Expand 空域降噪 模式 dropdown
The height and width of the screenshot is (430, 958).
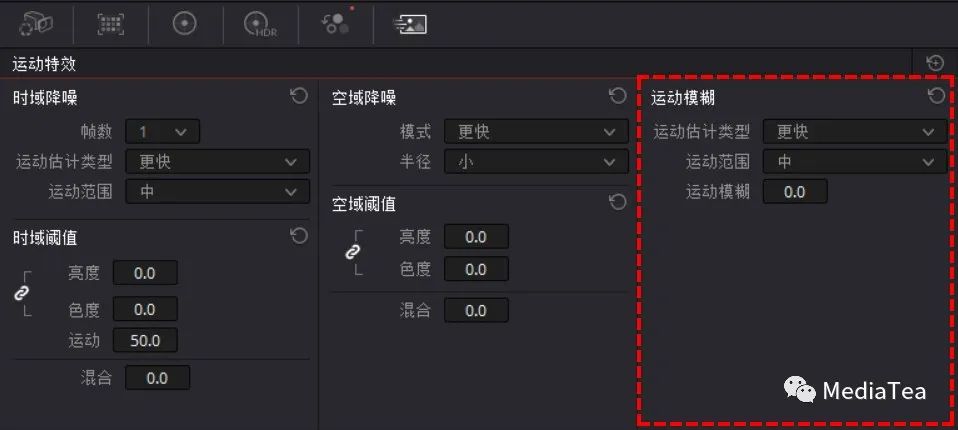tap(536, 131)
